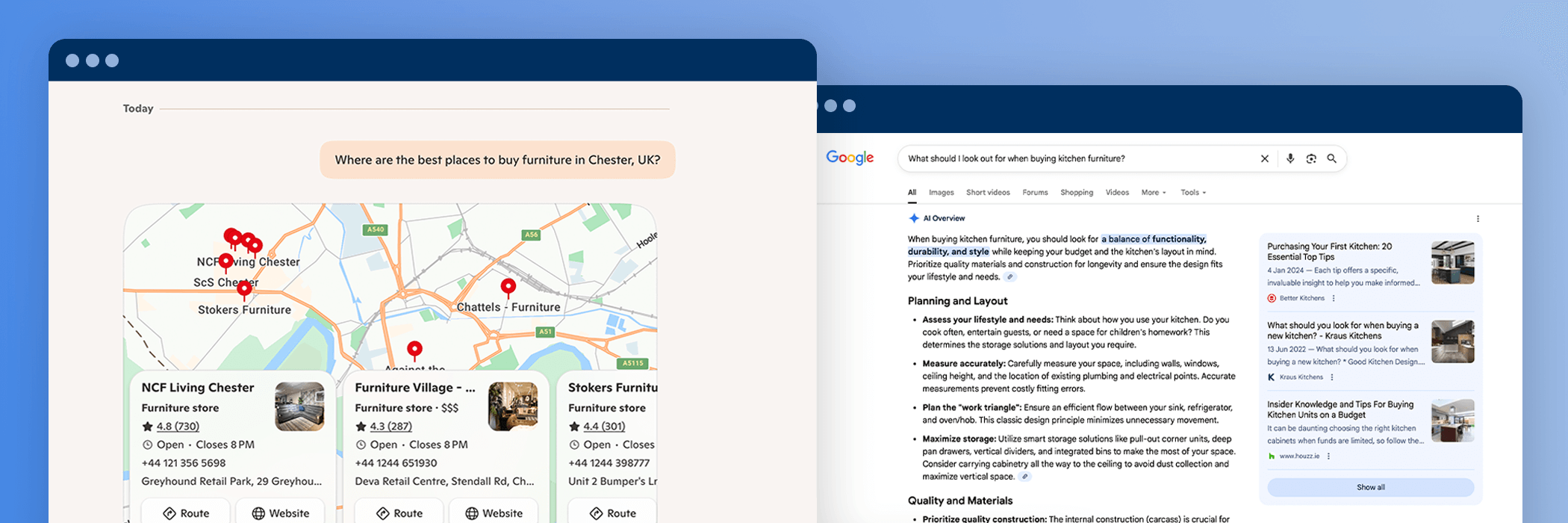The image size is (1568, 523).
Task: Click the Kraus Kitchens article thumbnail
Action: (1452, 341)
